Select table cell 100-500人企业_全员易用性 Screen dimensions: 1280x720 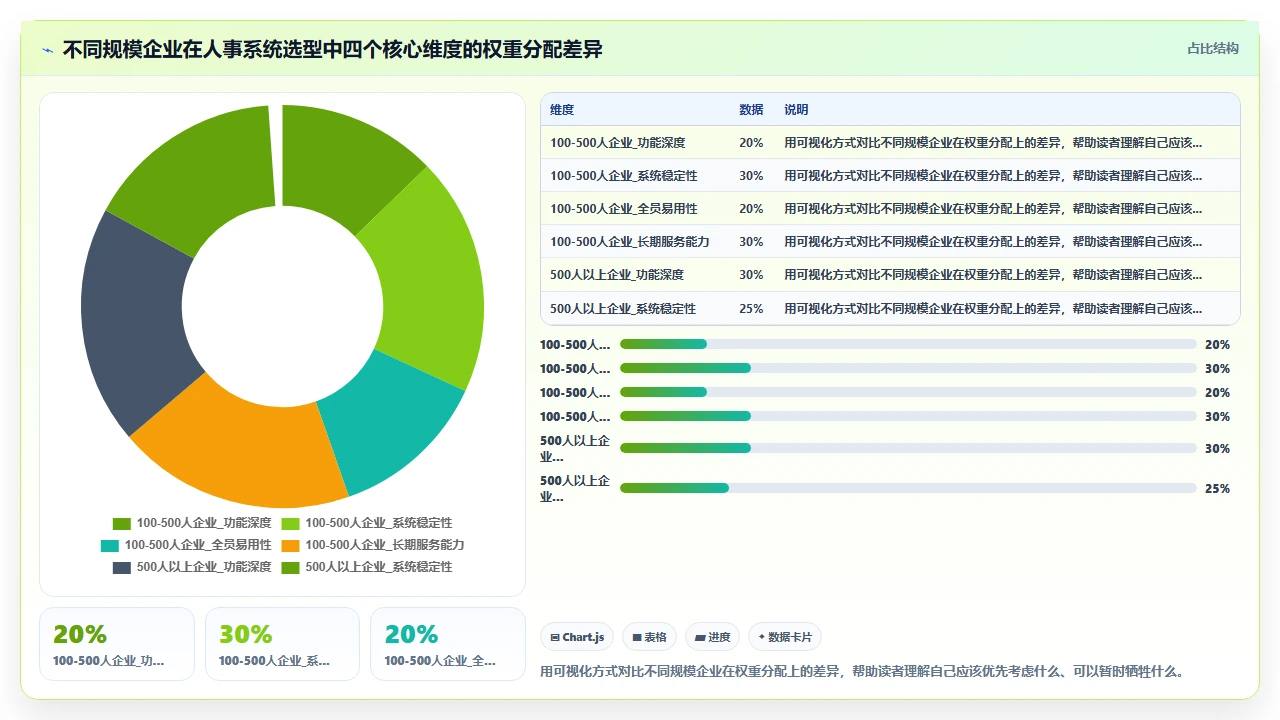tap(624, 209)
